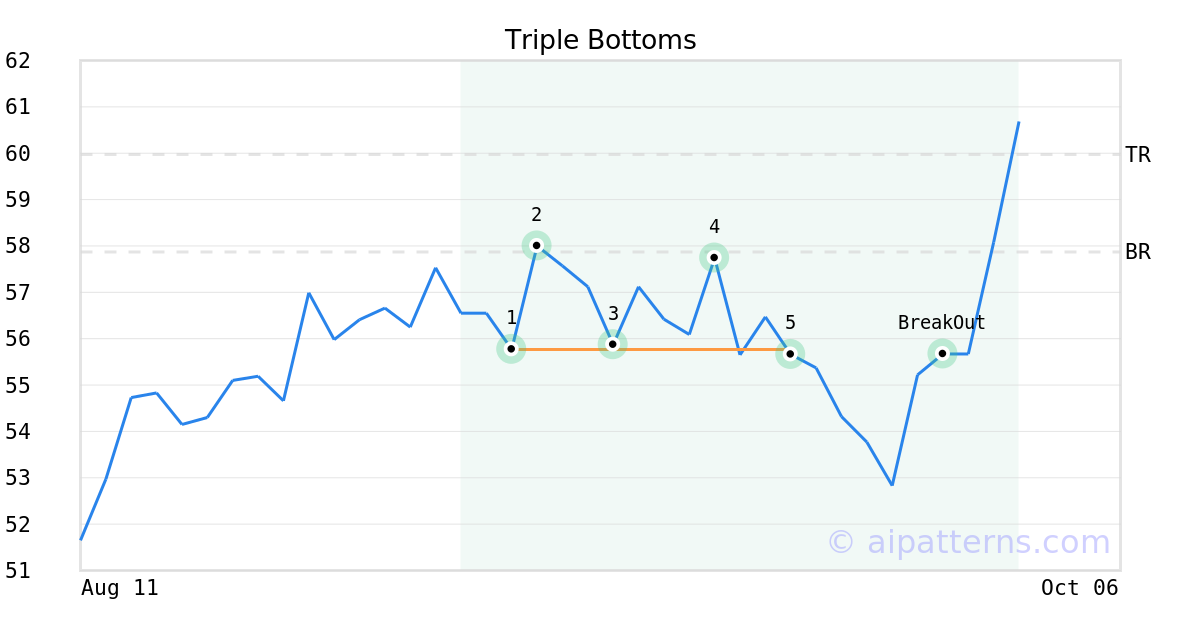The width and height of the screenshot is (1200, 630).
Task: Click the BR level label
Action: (1137, 252)
